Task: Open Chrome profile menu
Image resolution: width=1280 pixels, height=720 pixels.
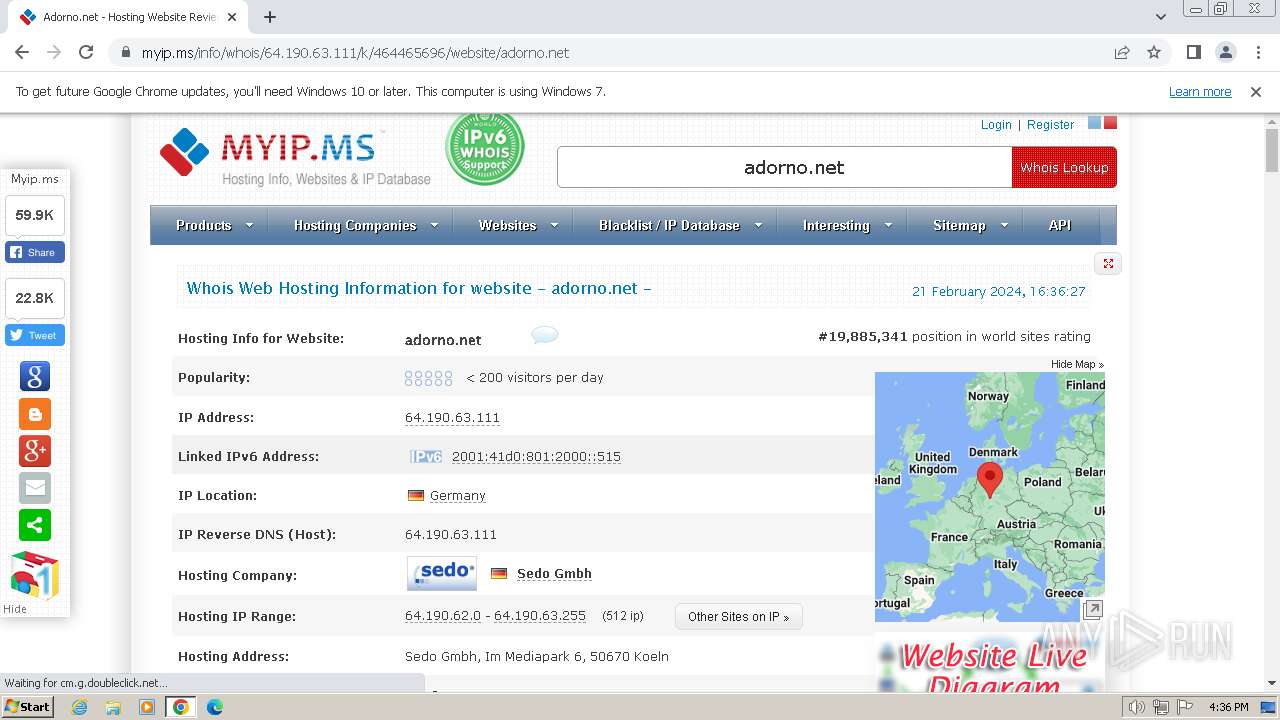Action: tap(1226, 52)
